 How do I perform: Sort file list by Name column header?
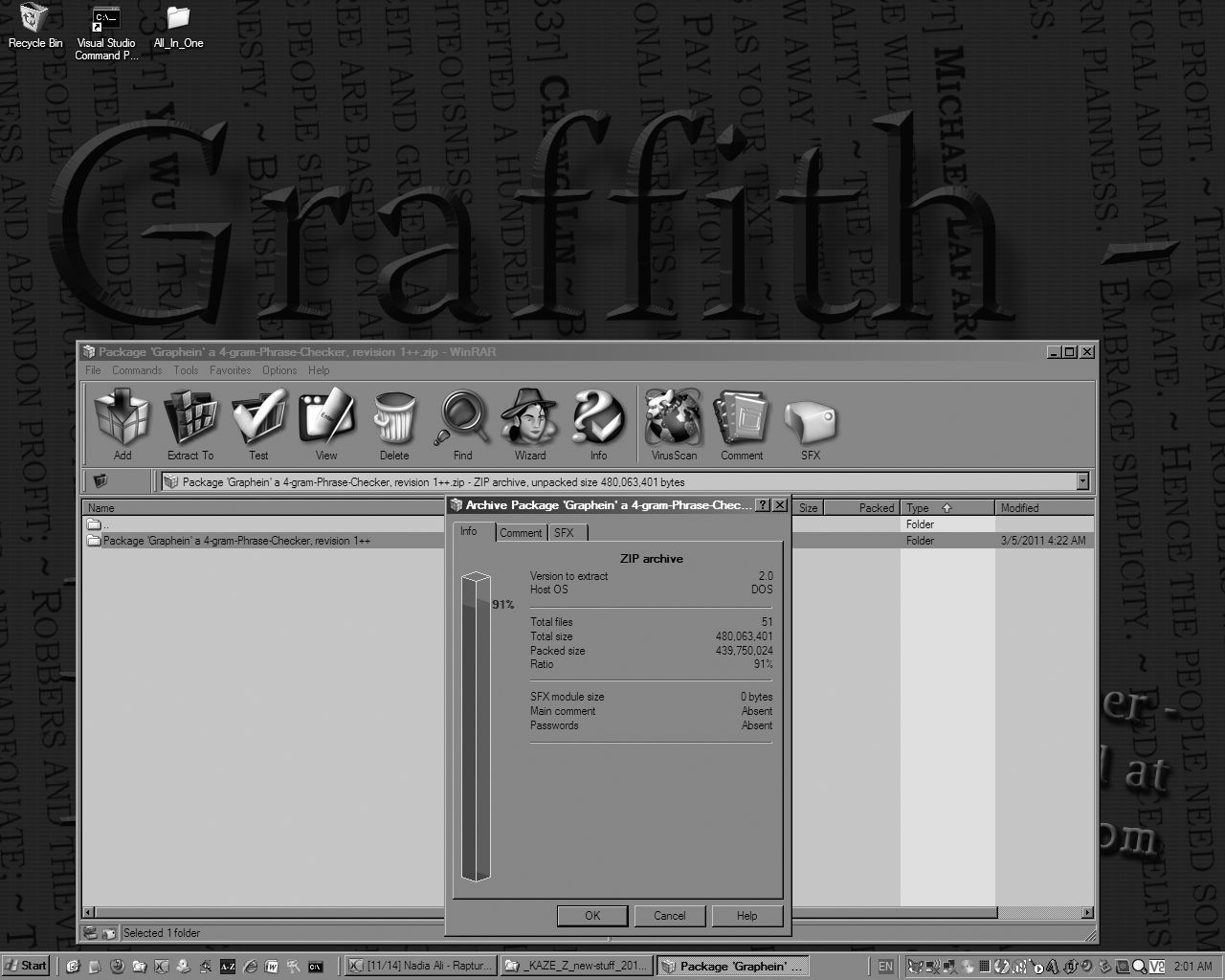point(264,508)
